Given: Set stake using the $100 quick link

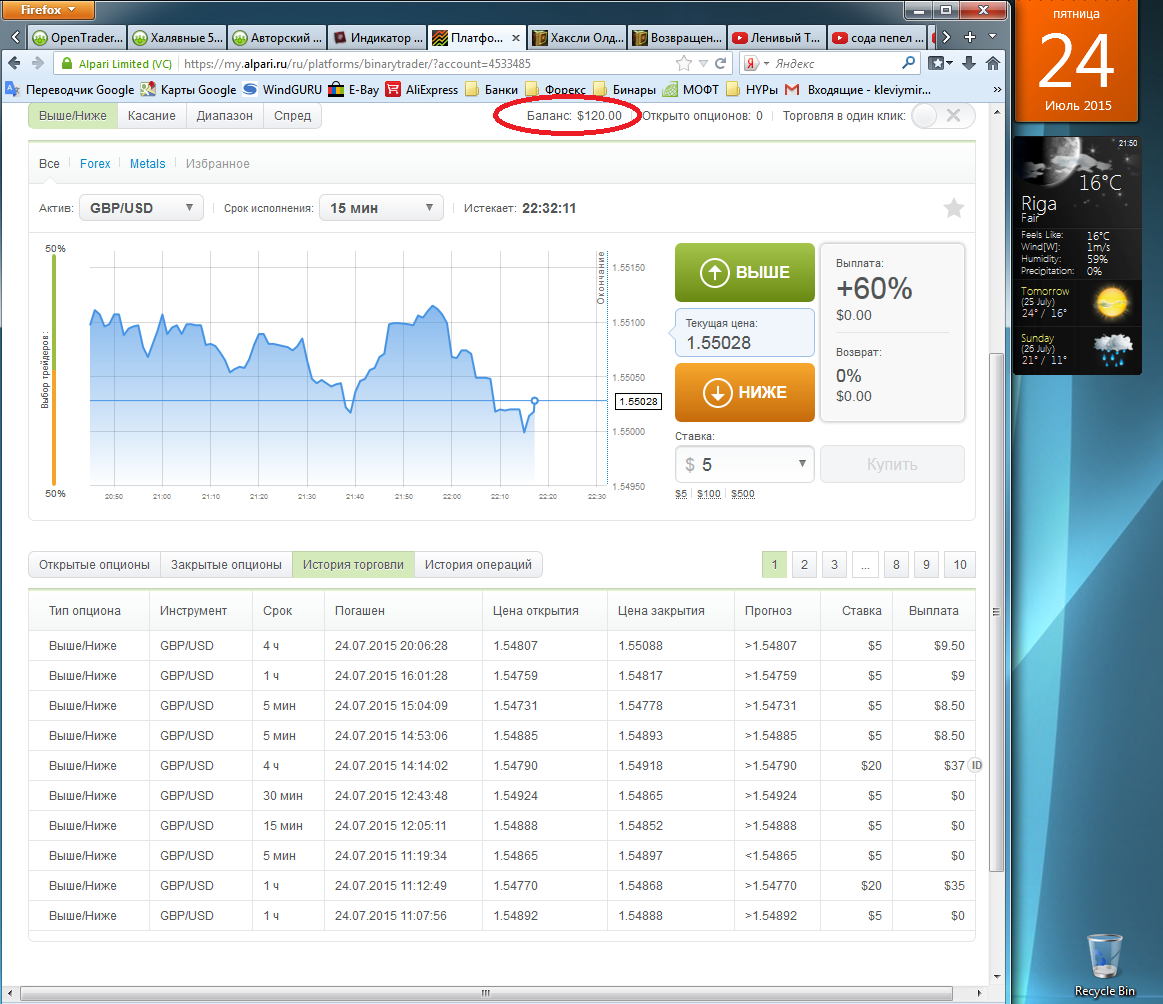Looking at the screenshot, I should coord(709,494).
